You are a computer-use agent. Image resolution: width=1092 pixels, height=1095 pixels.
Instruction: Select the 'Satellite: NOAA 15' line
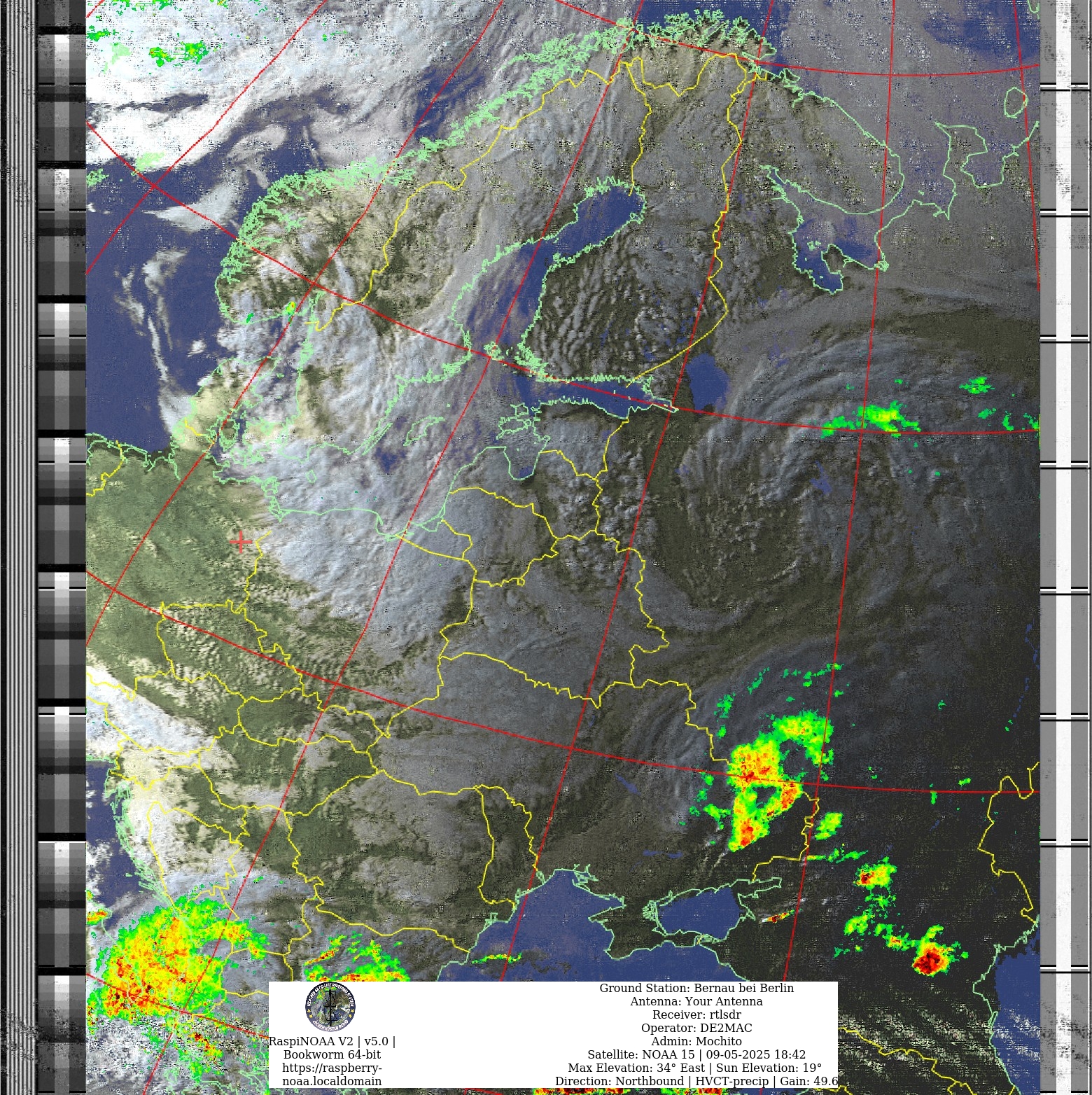point(696,1054)
